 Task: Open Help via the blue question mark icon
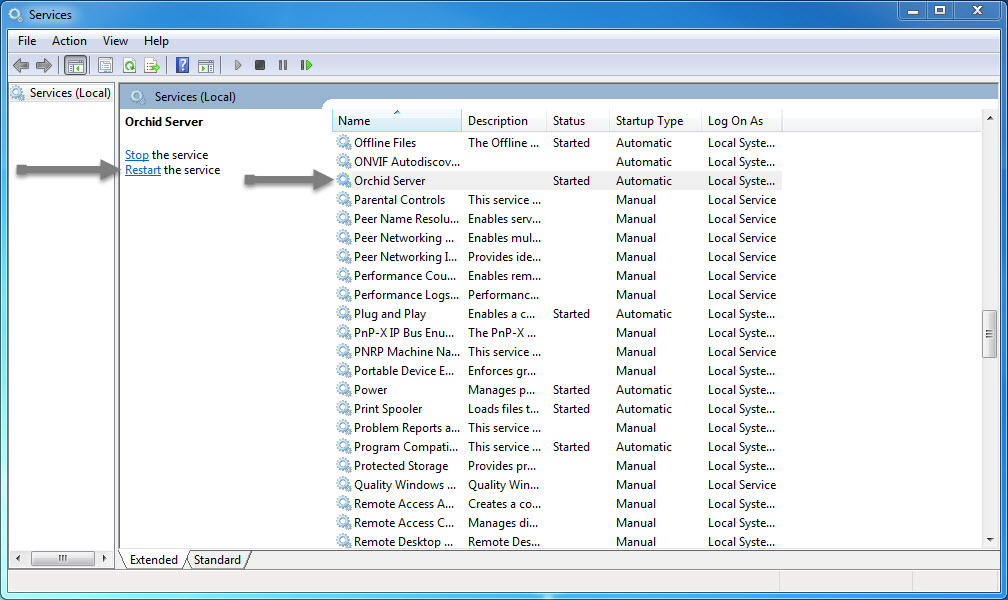coord(183,65)
